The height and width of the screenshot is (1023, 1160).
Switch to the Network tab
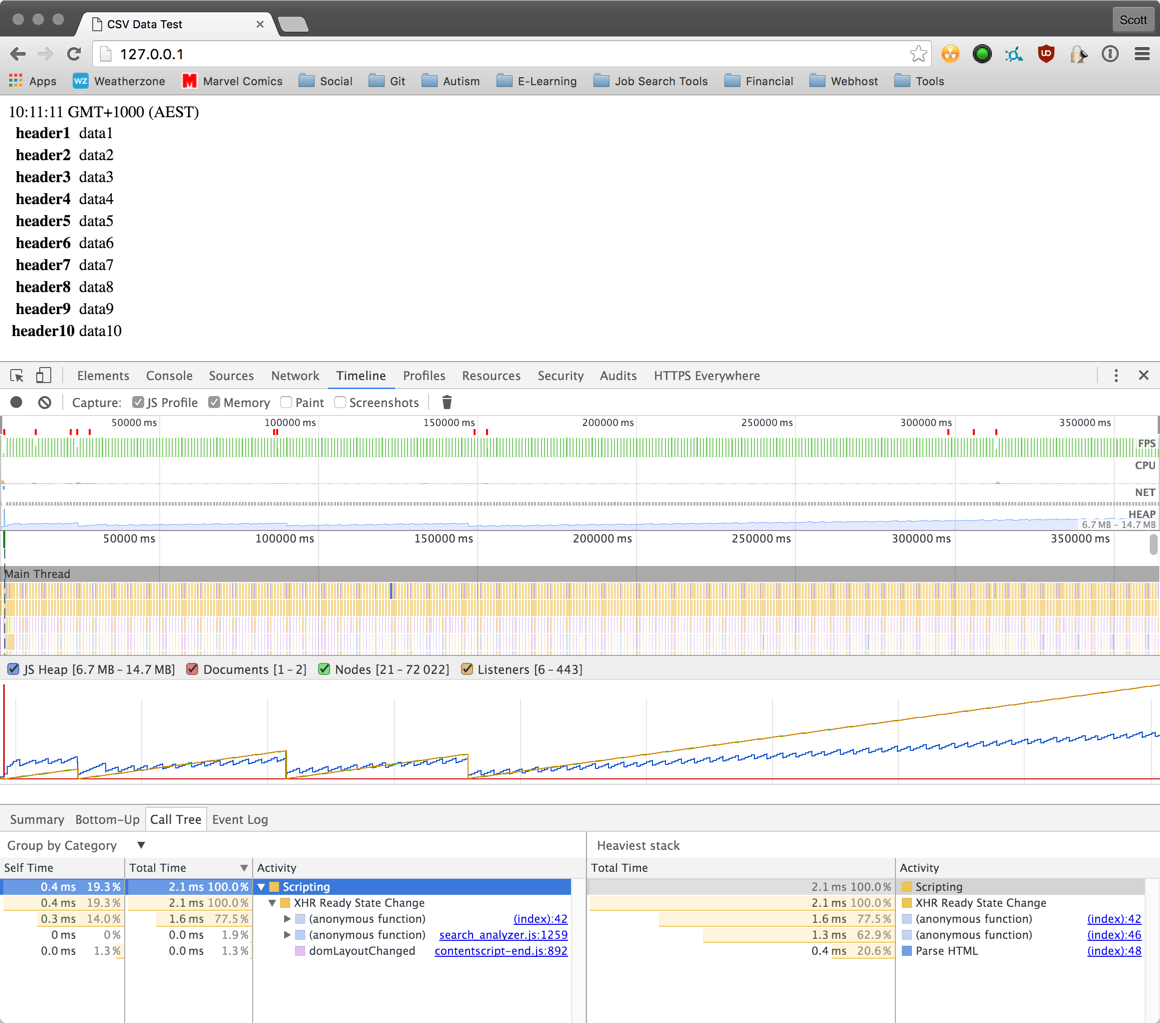point(295,376)
